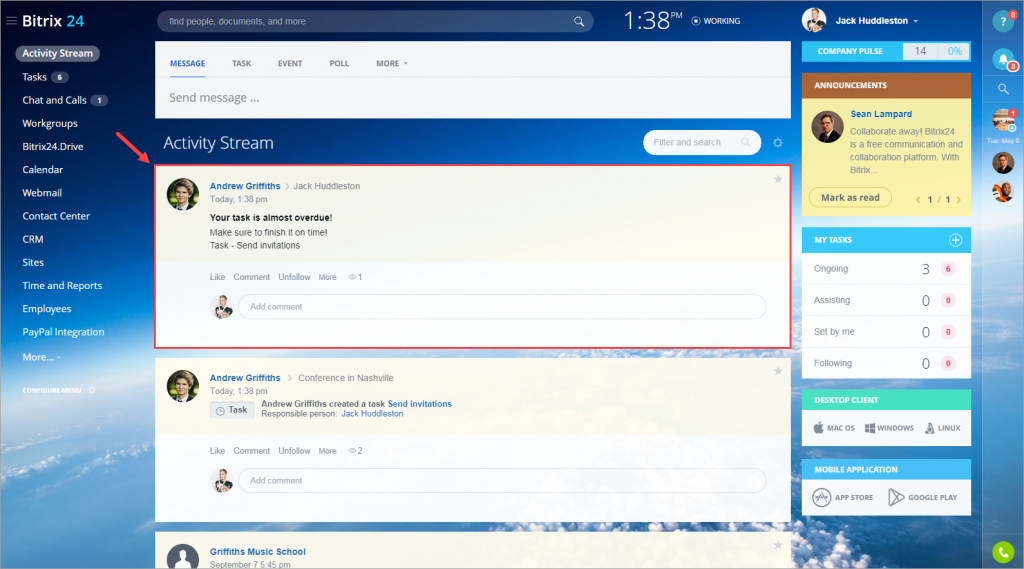This screenshot has width=1024, height=569.
Task: Expand the MORE post type dropdown
Action: click(x=391, y=63)
